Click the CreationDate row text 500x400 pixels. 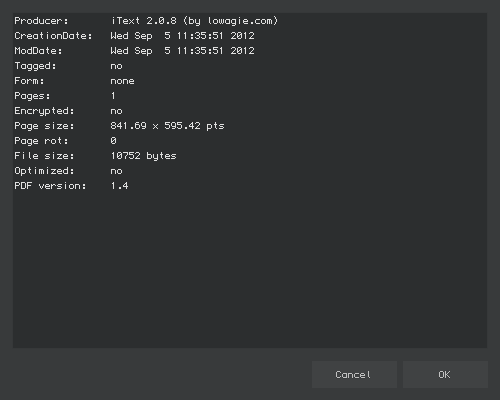pos(134,36)
